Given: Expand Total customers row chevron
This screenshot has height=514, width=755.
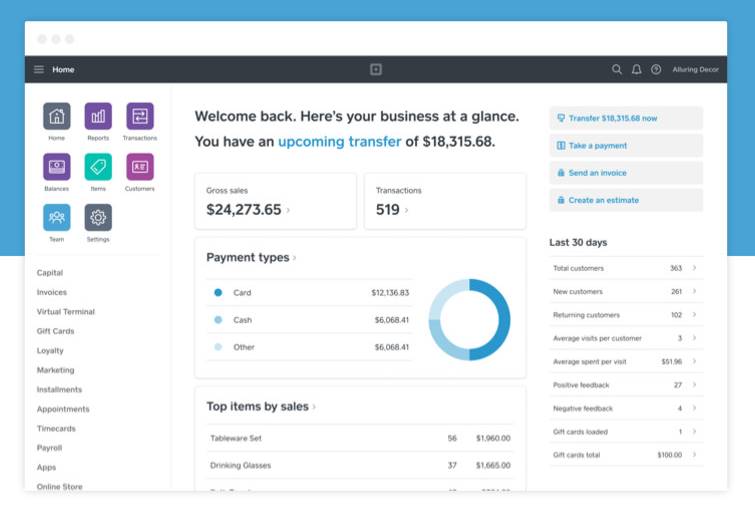Looking at the screenshot, I should [x=694, y=268].
